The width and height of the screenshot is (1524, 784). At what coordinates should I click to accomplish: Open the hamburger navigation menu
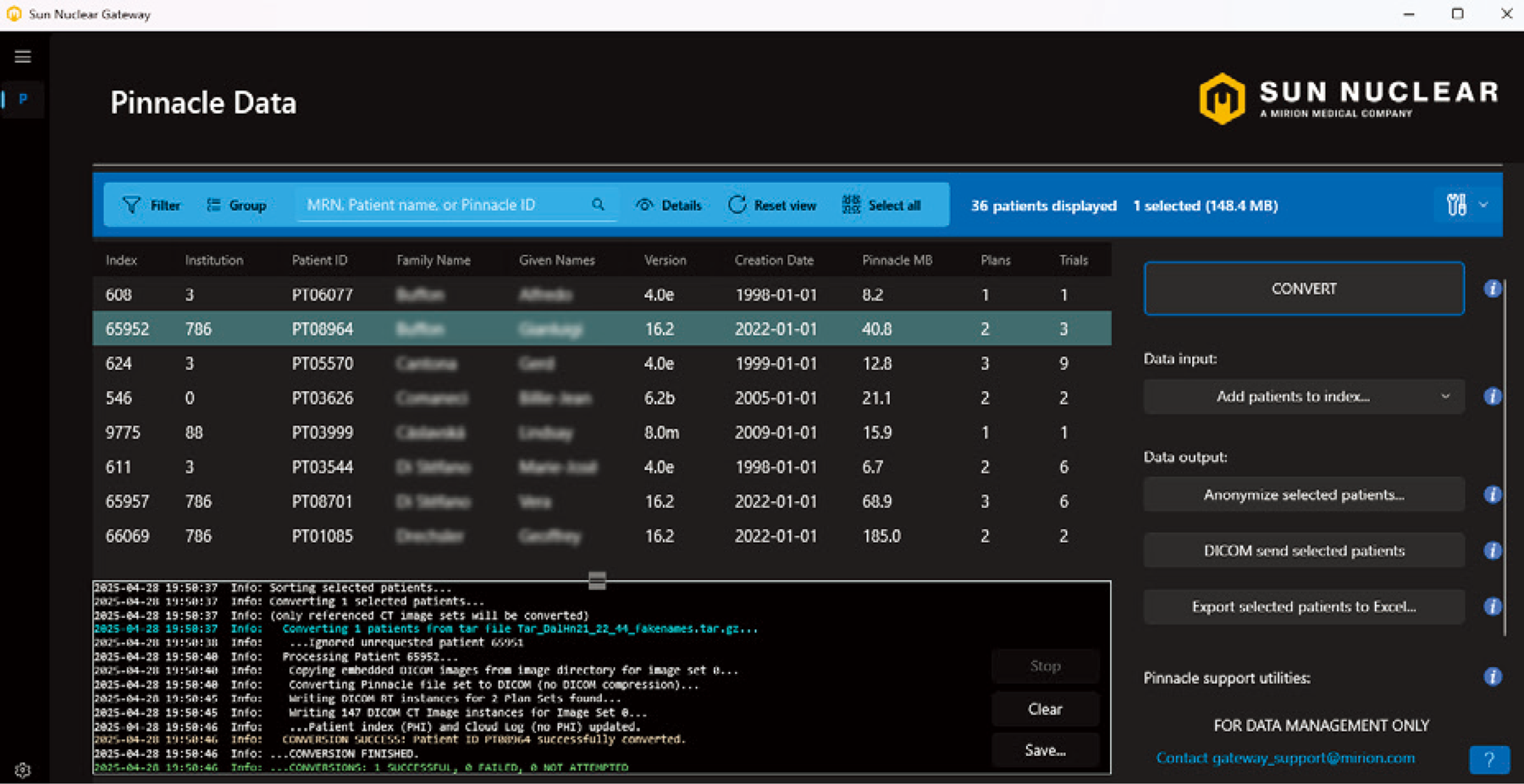(x=23, y=57)
